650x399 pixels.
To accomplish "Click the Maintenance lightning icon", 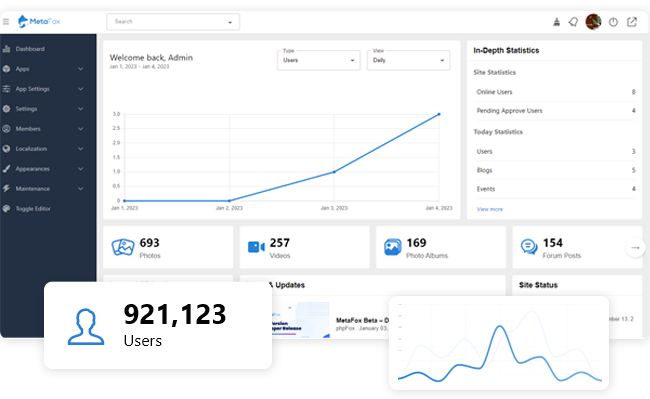I will [6, 189].
